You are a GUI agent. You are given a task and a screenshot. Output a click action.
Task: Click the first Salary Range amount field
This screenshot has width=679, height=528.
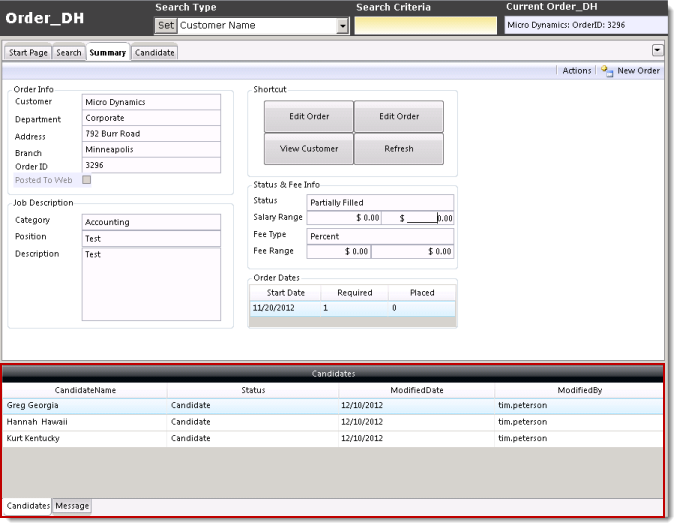click(x=344, y=218)
